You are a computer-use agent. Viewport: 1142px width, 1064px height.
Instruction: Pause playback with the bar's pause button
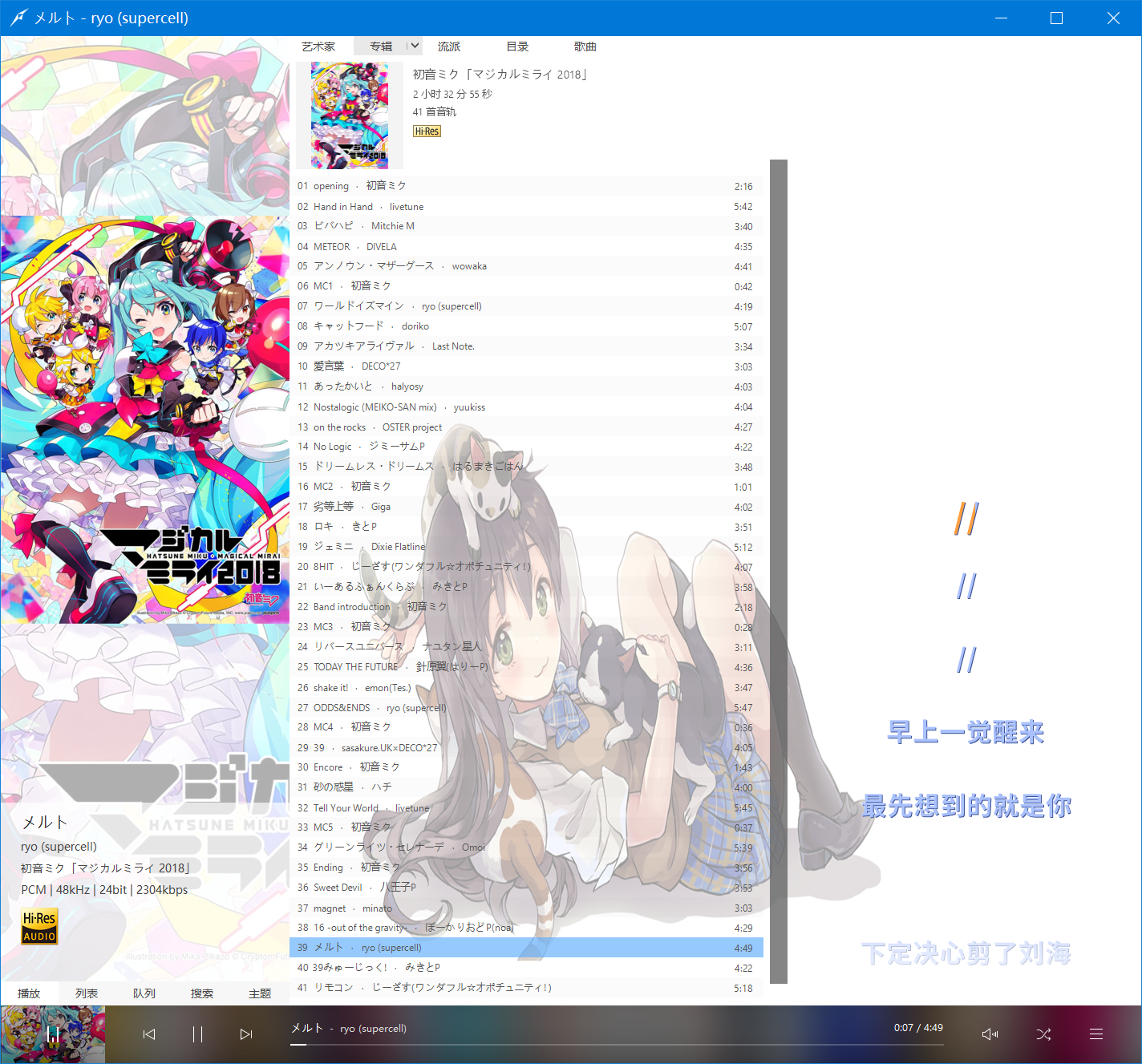tap(197, 1034)
